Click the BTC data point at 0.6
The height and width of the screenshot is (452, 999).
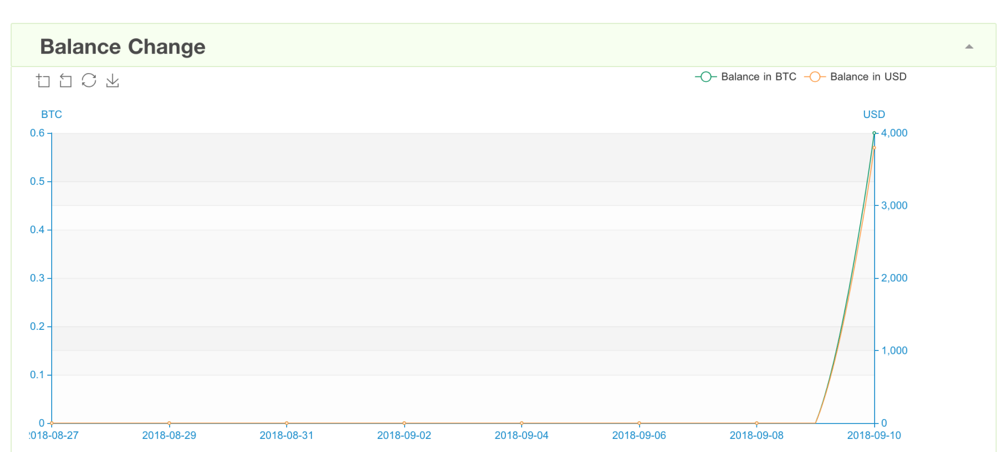[x=874, y=133]
